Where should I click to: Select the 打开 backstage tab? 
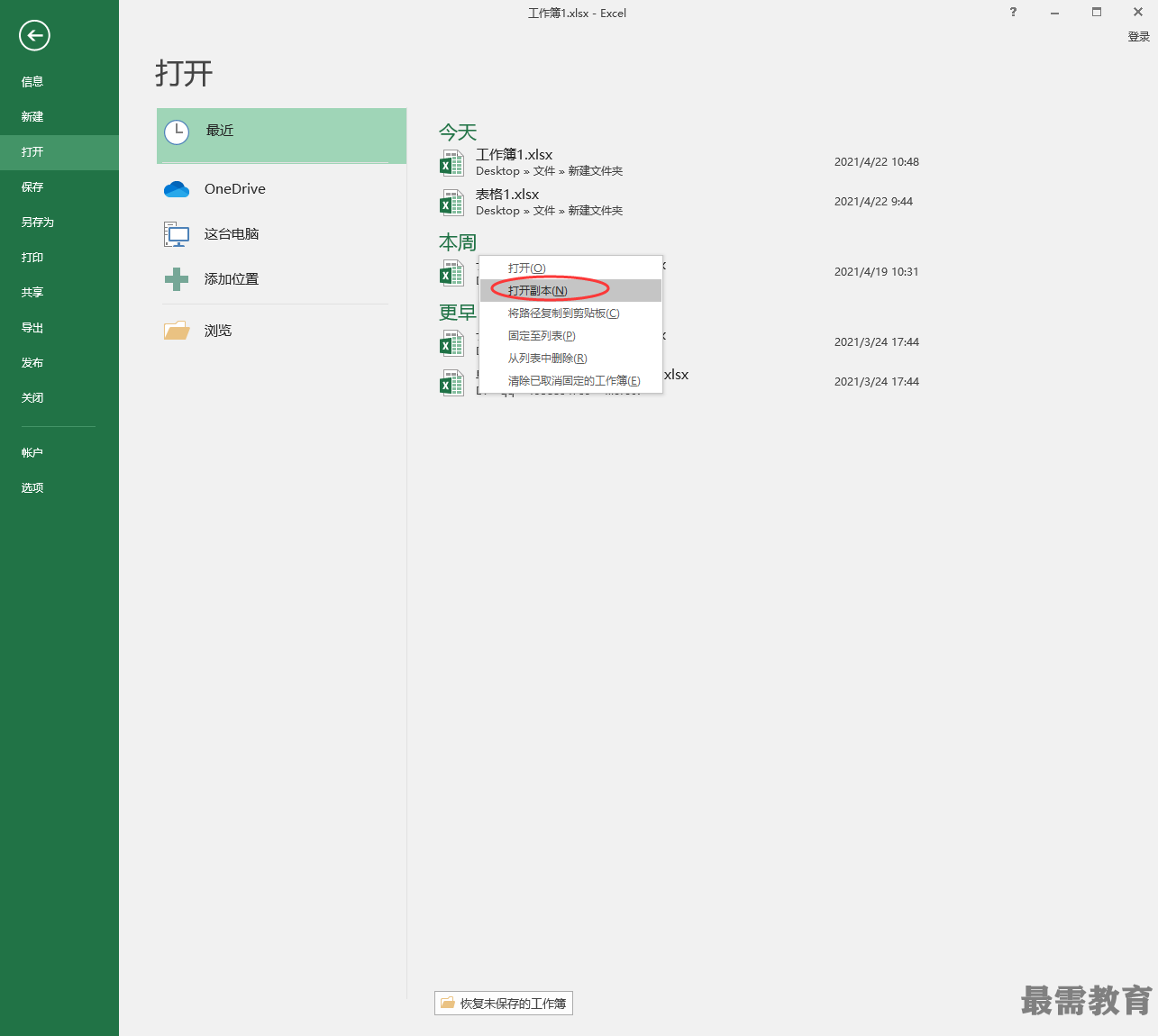[59, 152]
